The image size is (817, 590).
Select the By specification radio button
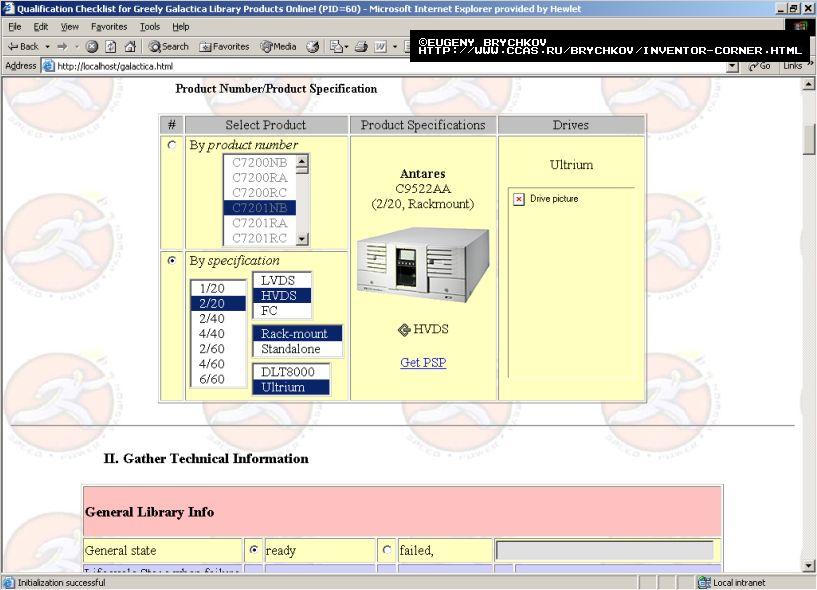coord(172,261)
